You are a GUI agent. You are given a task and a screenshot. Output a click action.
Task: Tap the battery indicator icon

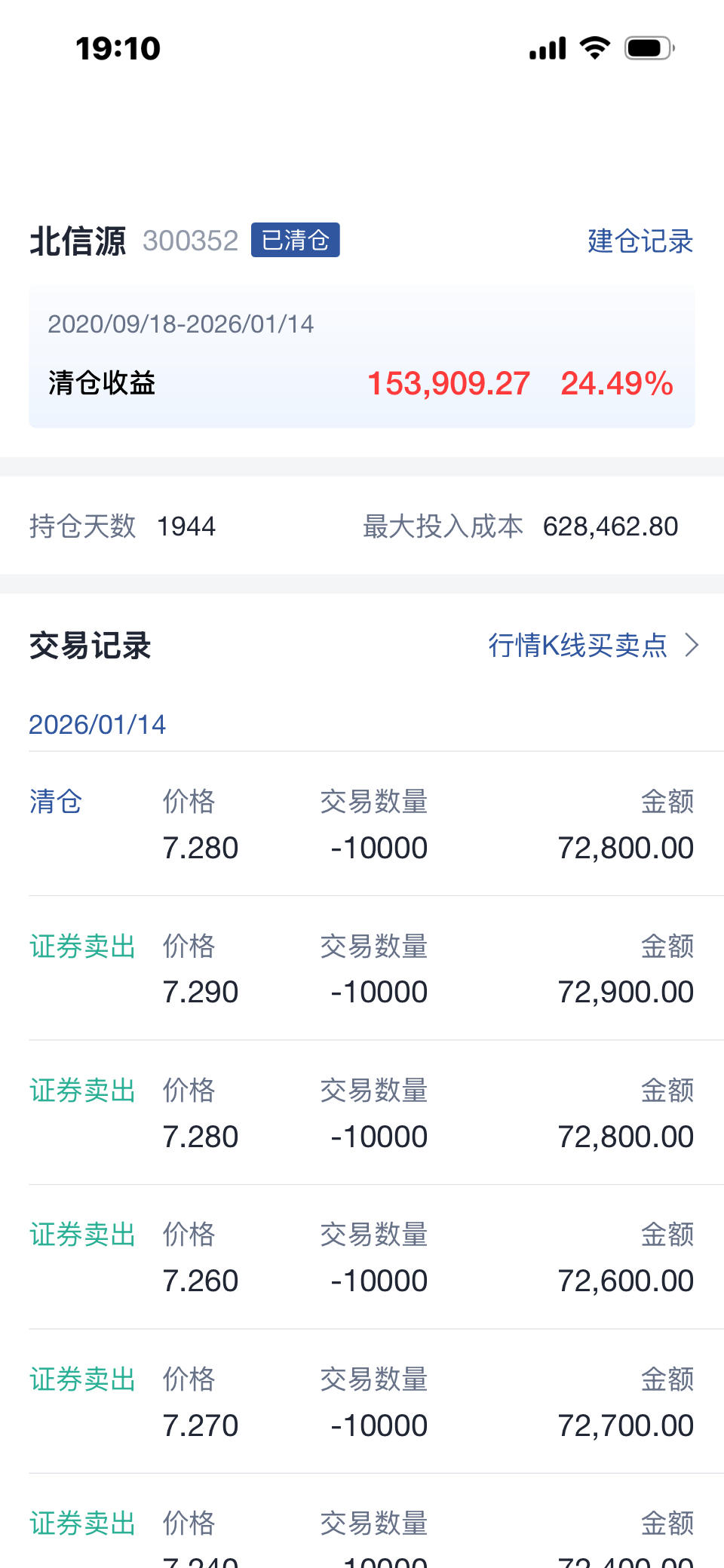coord(649,48)
